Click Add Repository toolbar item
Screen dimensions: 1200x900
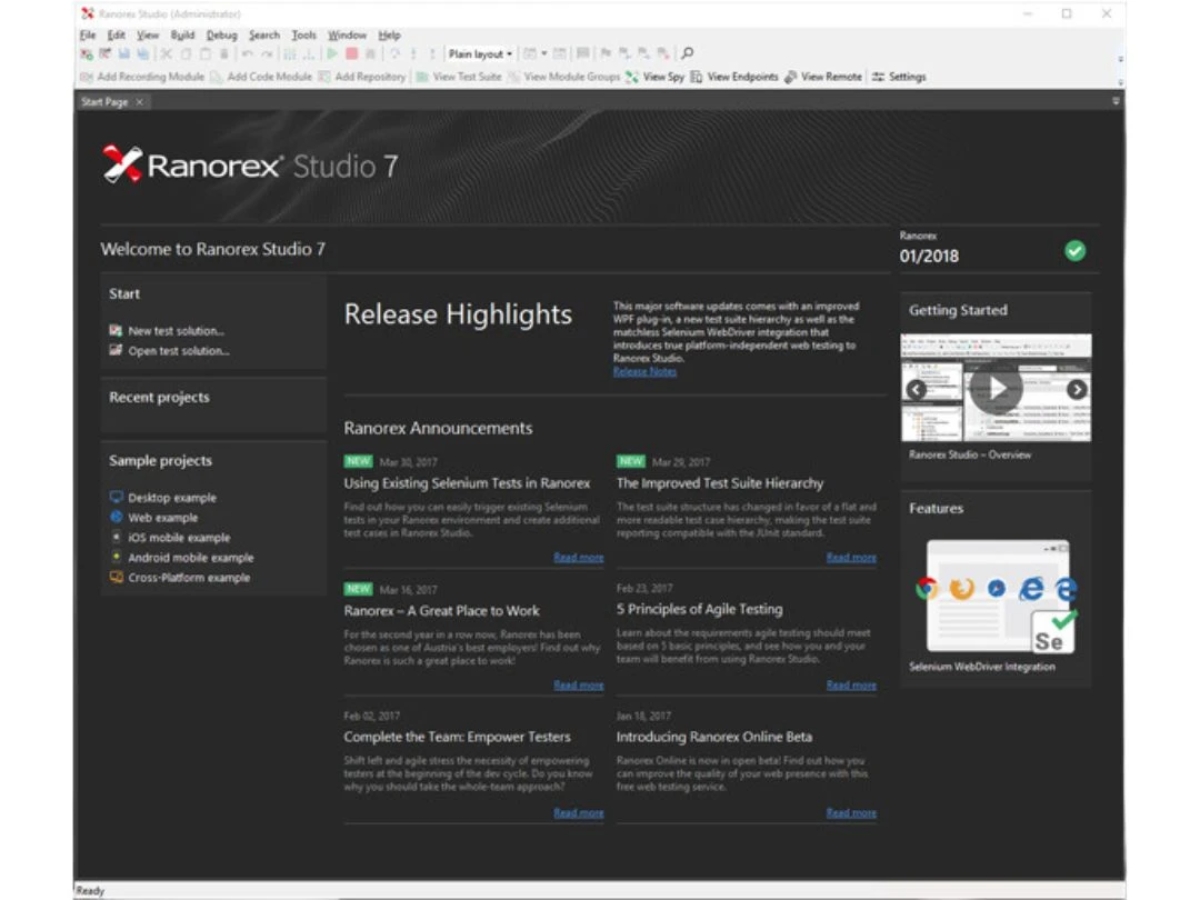point(362,77)
